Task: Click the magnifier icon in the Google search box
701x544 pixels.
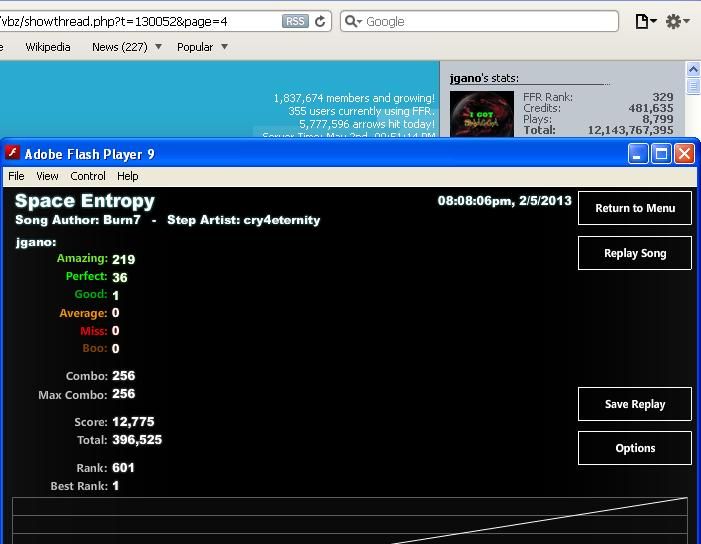Action: coord(352,21)
